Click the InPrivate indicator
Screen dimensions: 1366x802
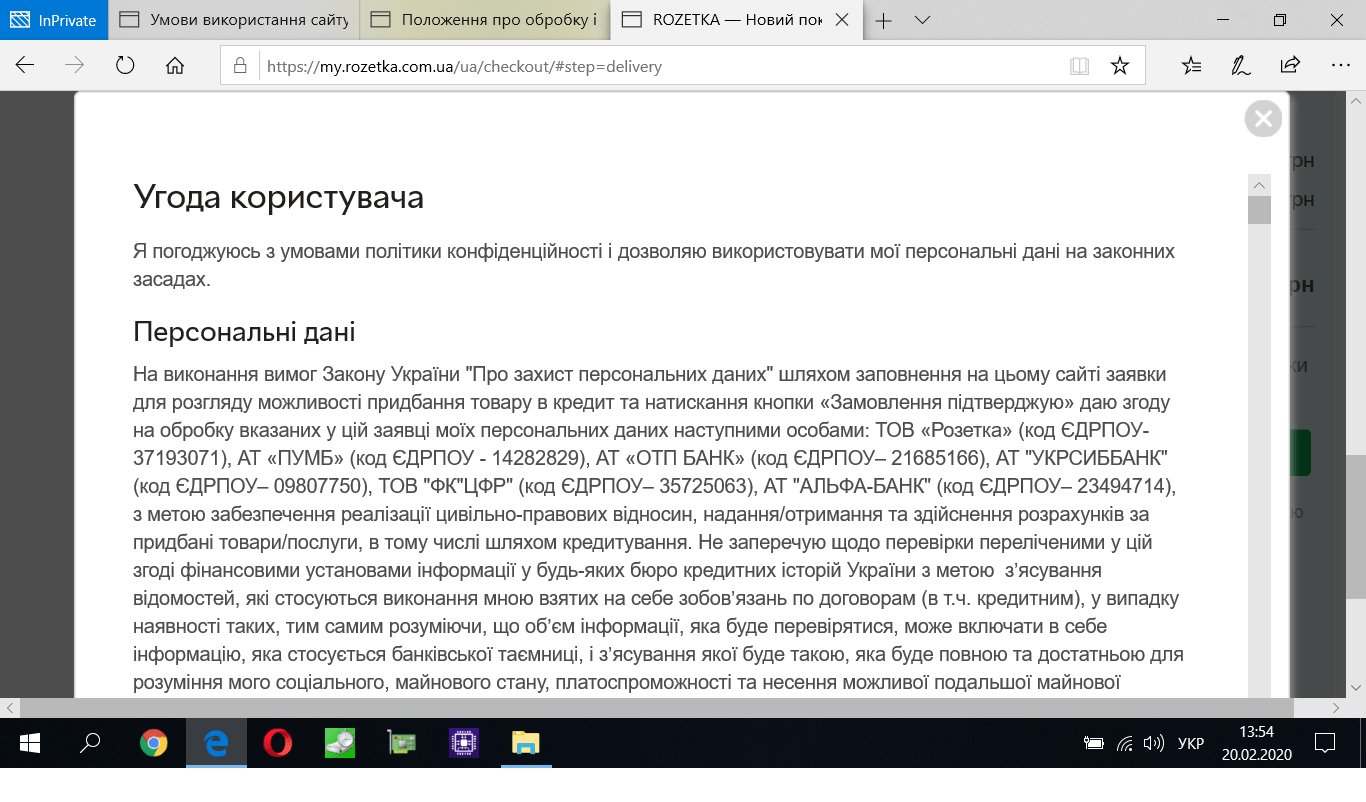click(53, 20)
